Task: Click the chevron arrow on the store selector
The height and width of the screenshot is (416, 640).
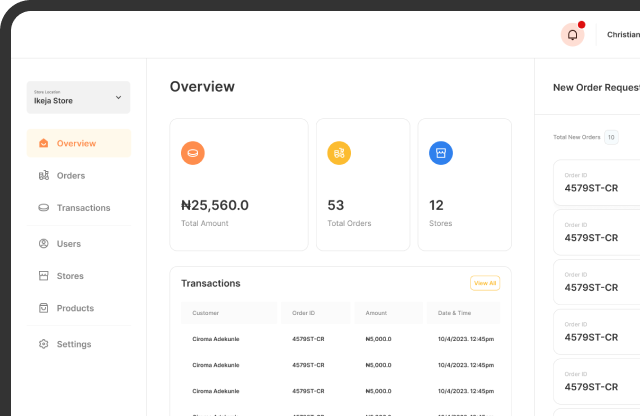Action: point(118,98)
